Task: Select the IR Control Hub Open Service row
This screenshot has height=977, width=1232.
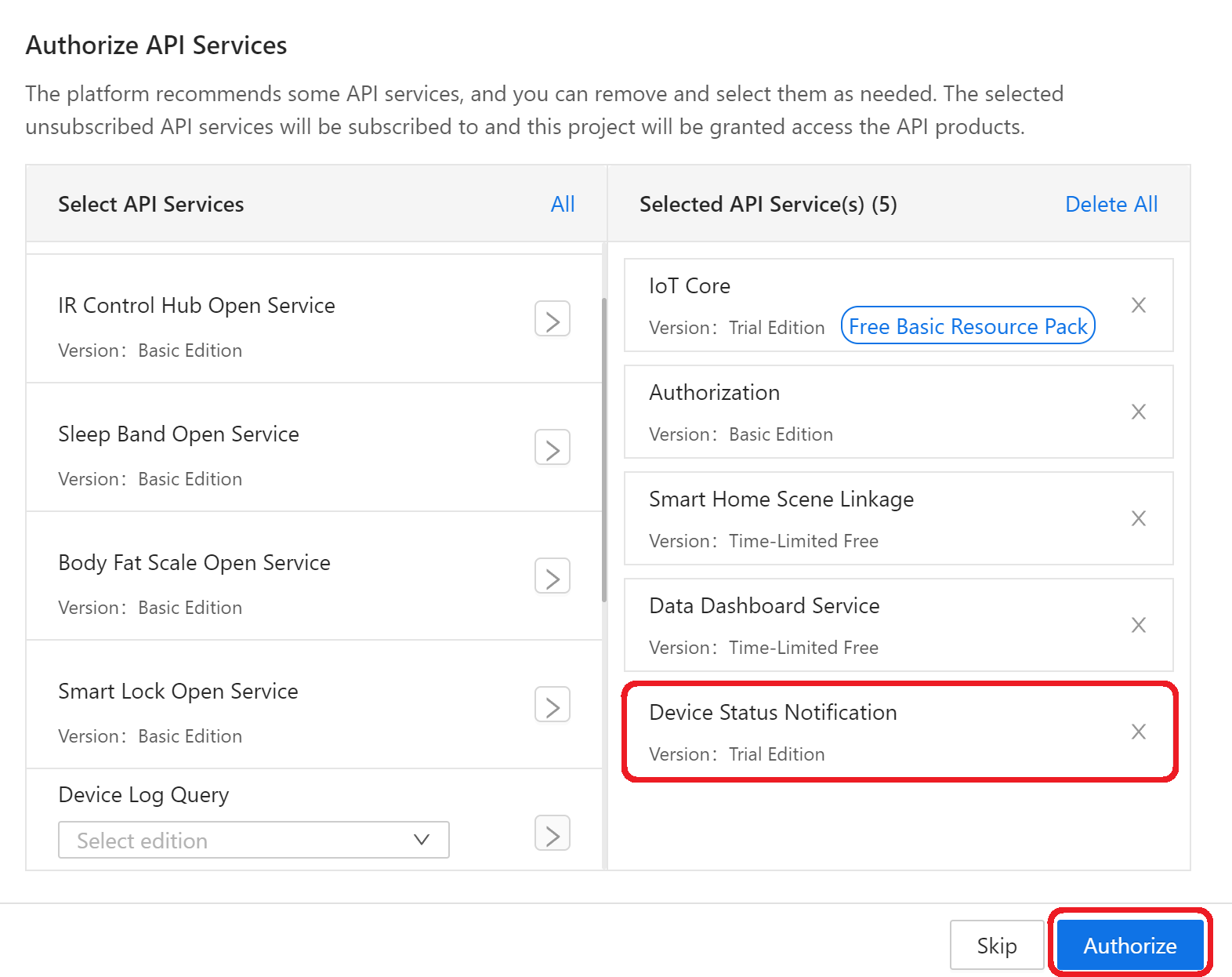Action: 314,319
